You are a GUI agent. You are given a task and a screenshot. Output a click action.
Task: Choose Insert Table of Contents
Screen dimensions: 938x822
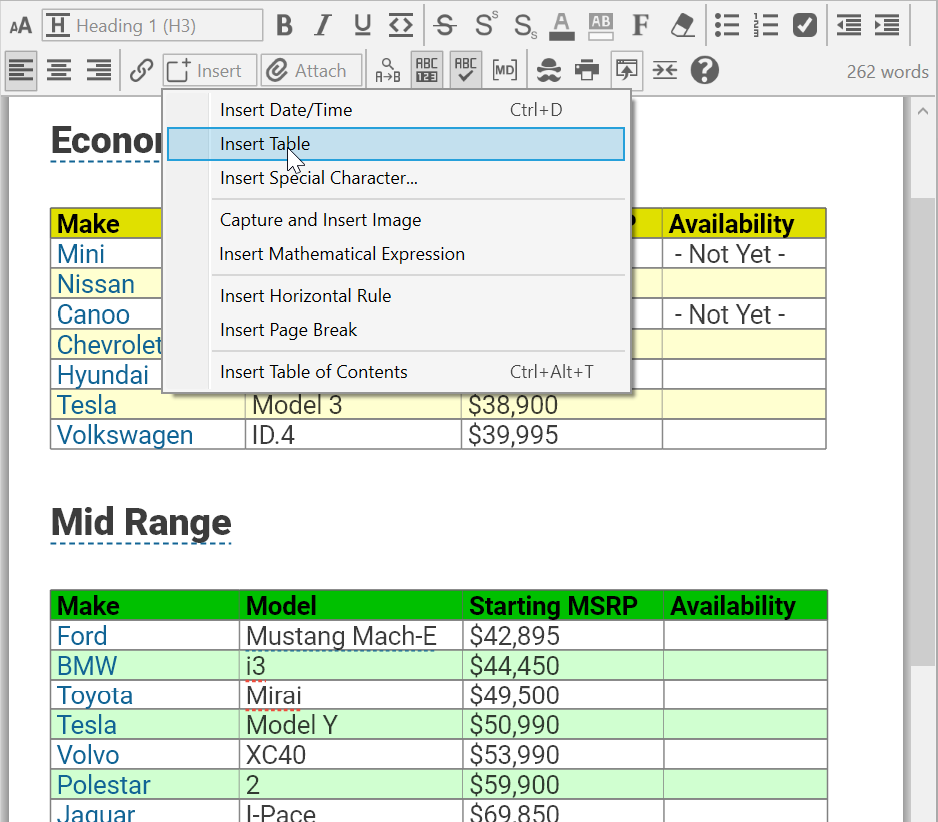click(x=314, y=372)
